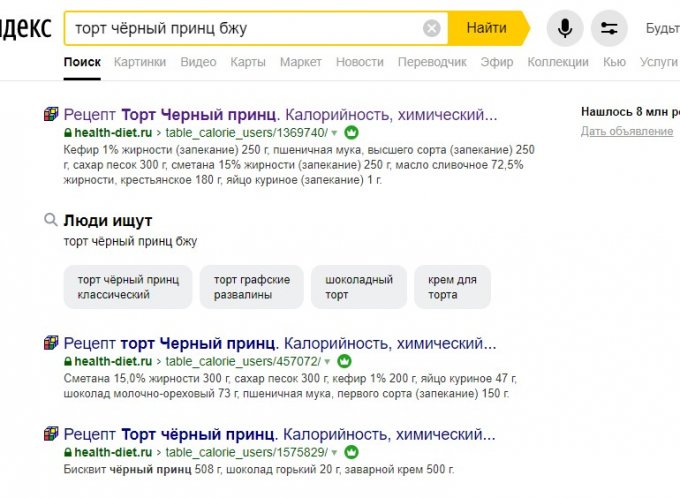The width and height of the screenshot is (680, 498).
Task: Click the magnifier icon beside Люди ищут
Action: pyautogui.click(x=50, y=220)
